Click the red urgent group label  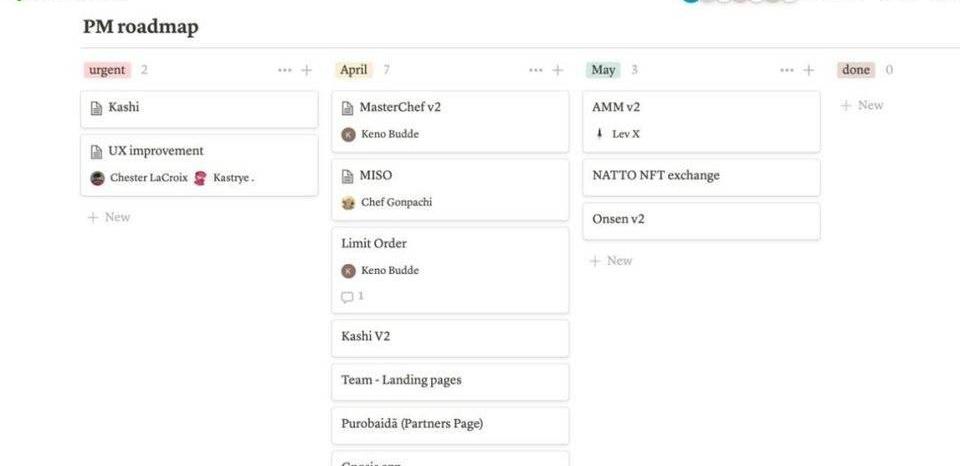107,70
